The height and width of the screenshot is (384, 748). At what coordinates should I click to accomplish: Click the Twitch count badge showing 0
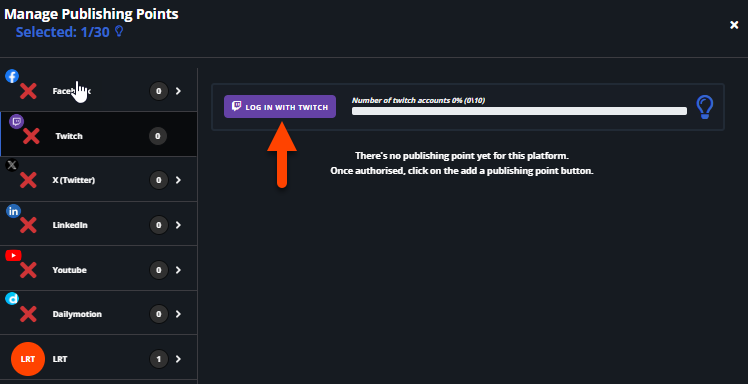(158, 136)
